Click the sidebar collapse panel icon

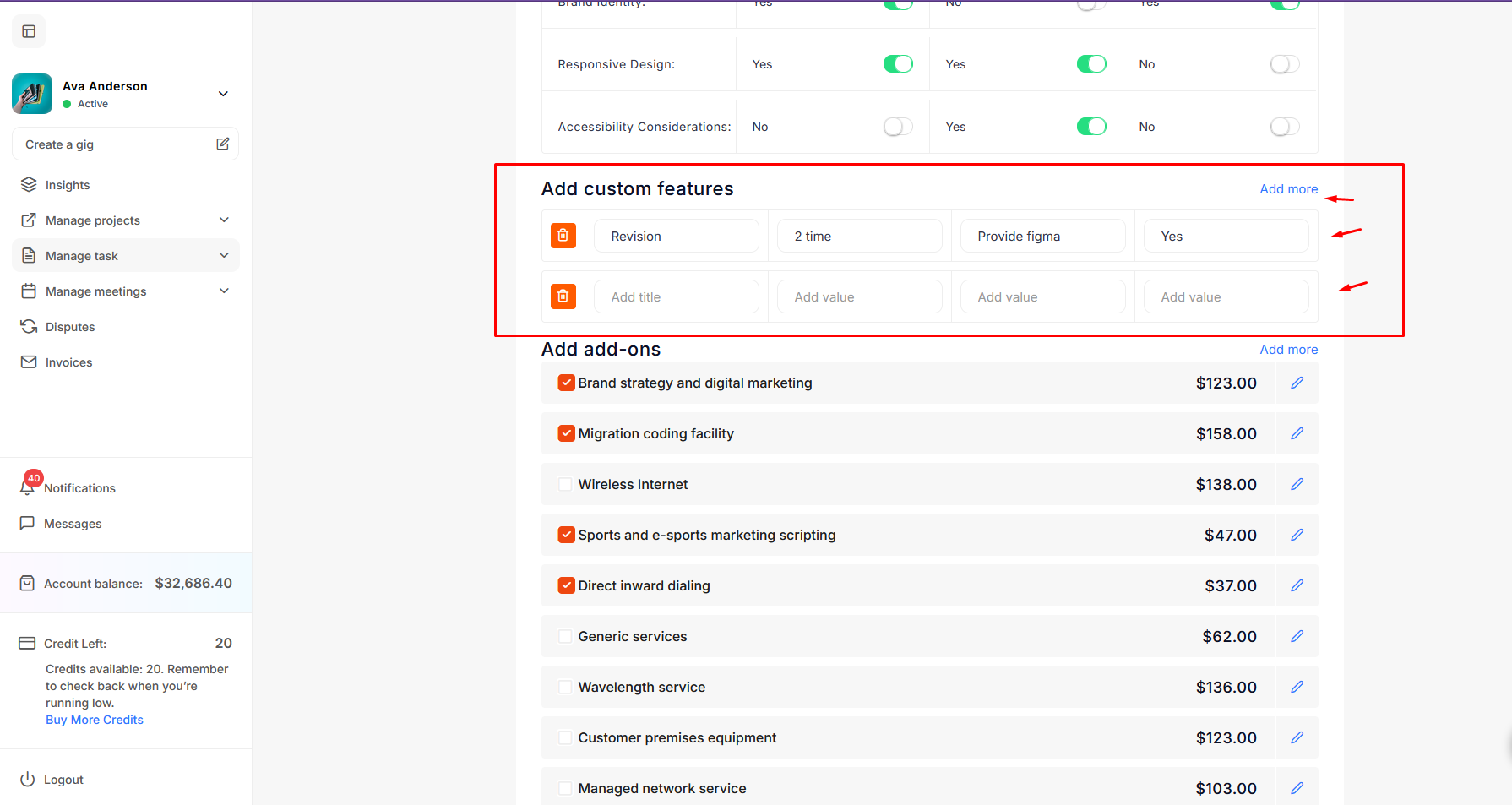[29, 32]
